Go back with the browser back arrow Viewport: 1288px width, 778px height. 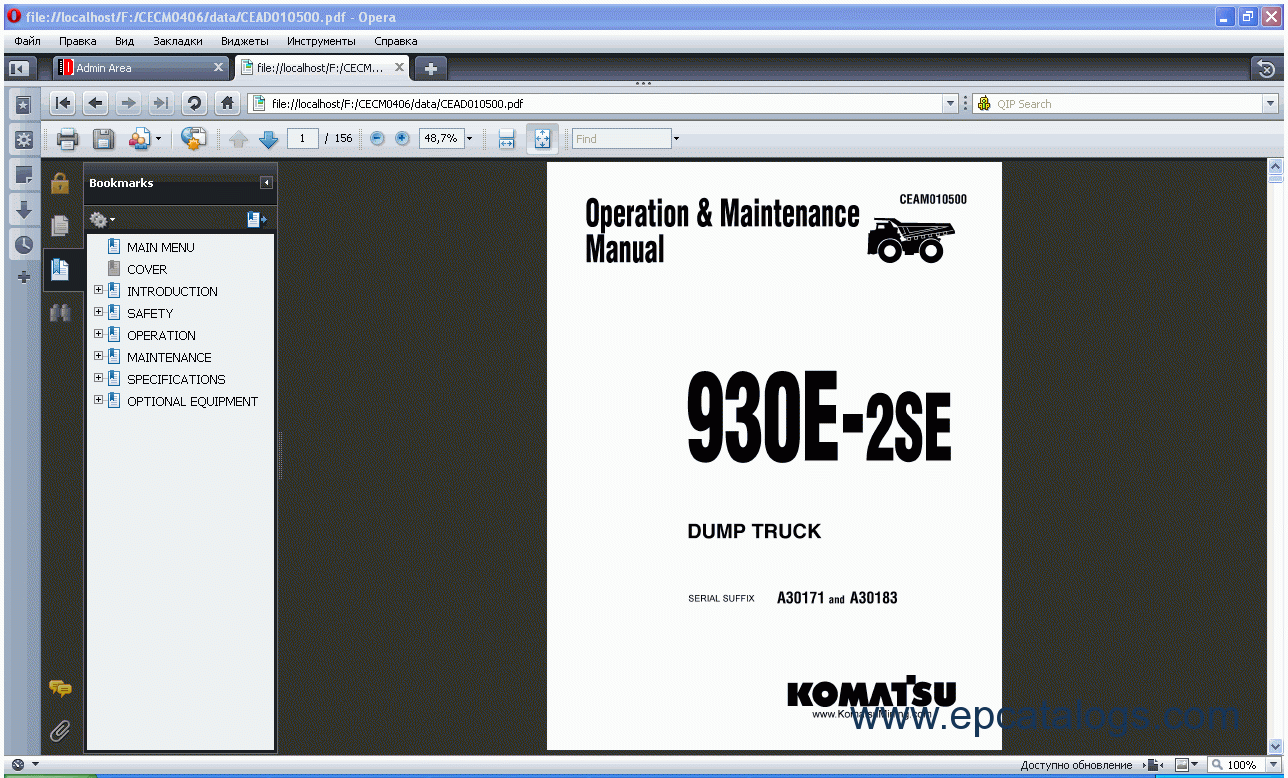pyautogui.click(x=96, y=103)
